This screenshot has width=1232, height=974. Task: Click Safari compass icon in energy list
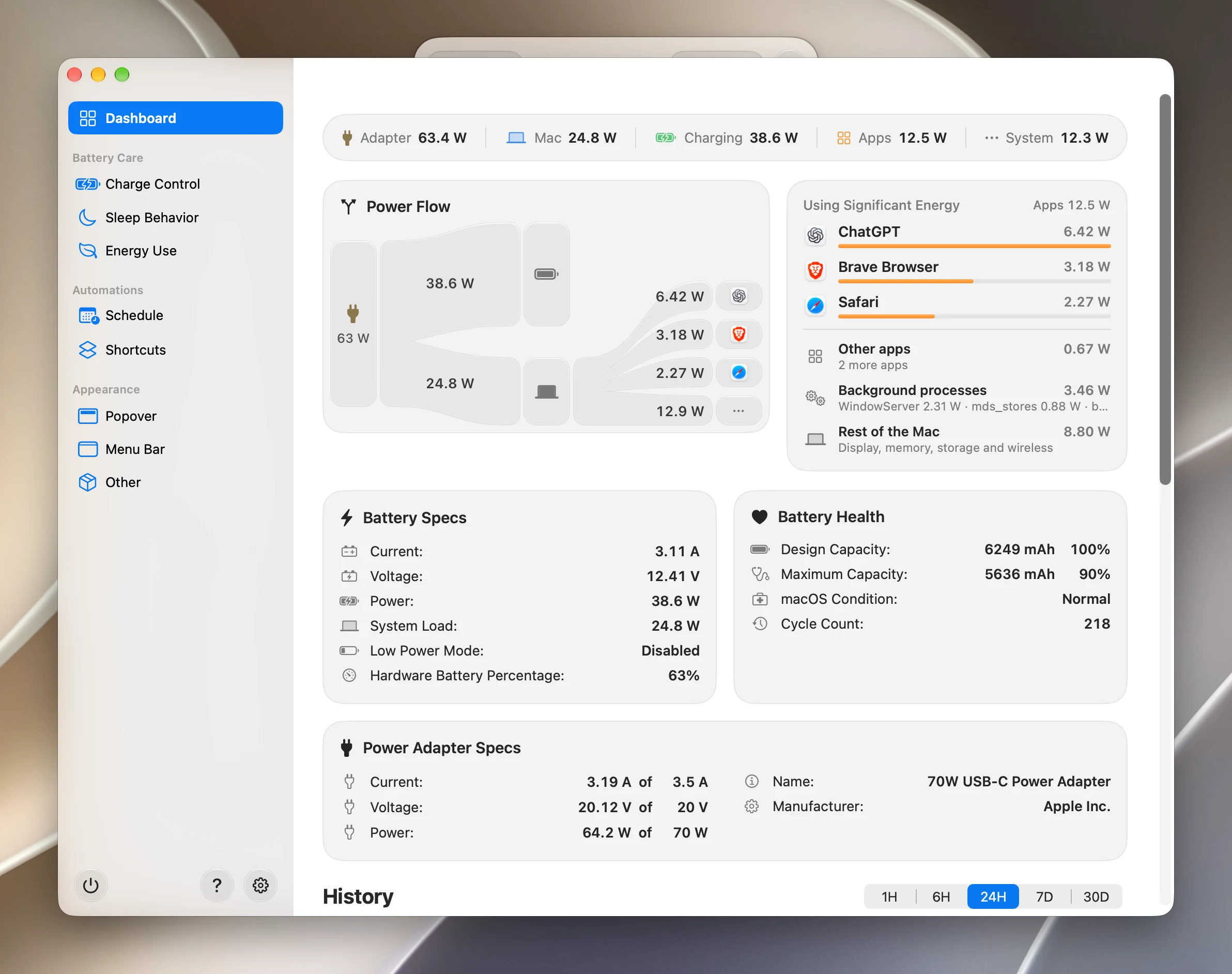(x=815, y=306)
